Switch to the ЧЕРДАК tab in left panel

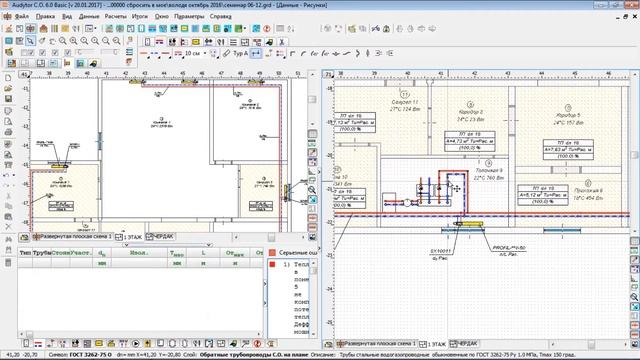point(160,237)
